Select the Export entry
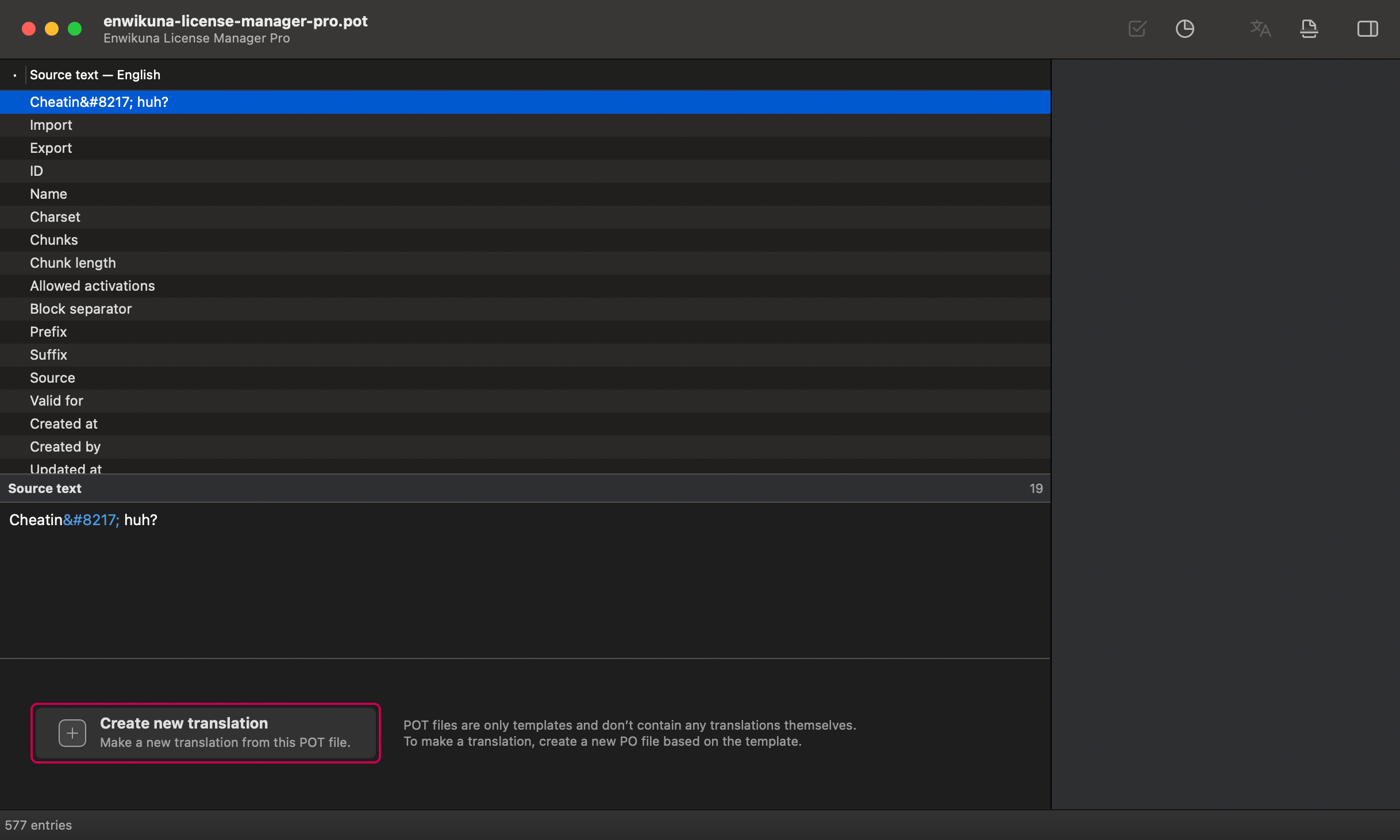This screenshot has height=840, width=1400. [x=525, y=148]
